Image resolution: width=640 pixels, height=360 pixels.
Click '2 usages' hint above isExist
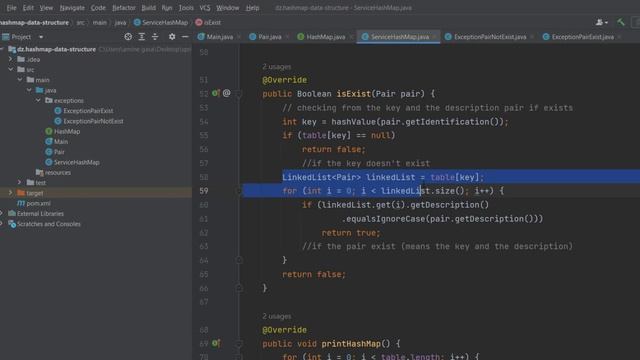[277, 67]
